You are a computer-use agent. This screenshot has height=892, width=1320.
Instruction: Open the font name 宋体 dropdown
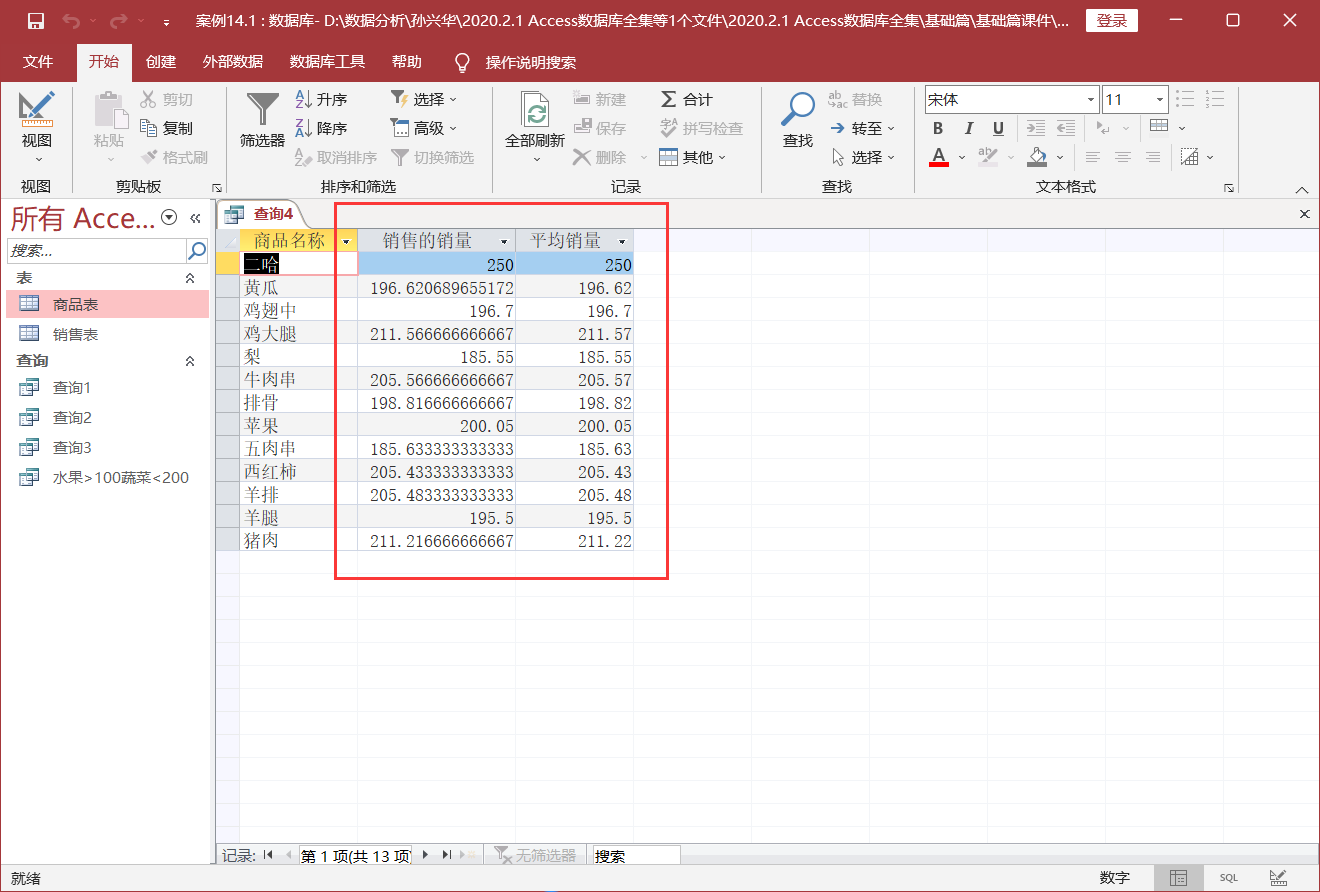[x=1091, y=100]
